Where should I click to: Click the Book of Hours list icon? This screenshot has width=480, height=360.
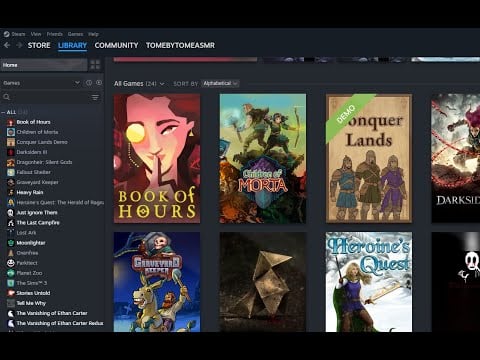[x=11, y=122]
